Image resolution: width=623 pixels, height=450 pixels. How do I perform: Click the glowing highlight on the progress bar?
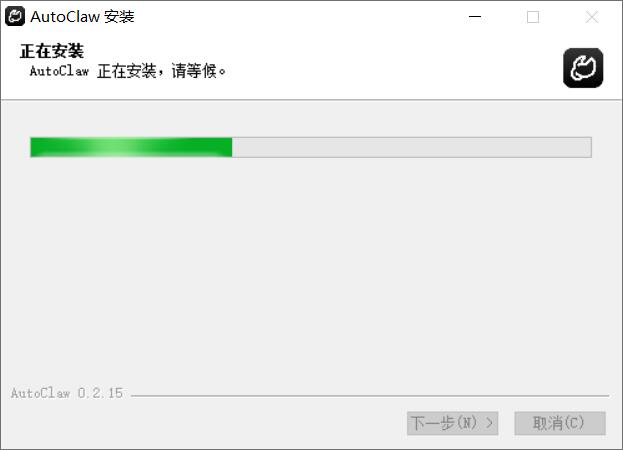(119, 147)
